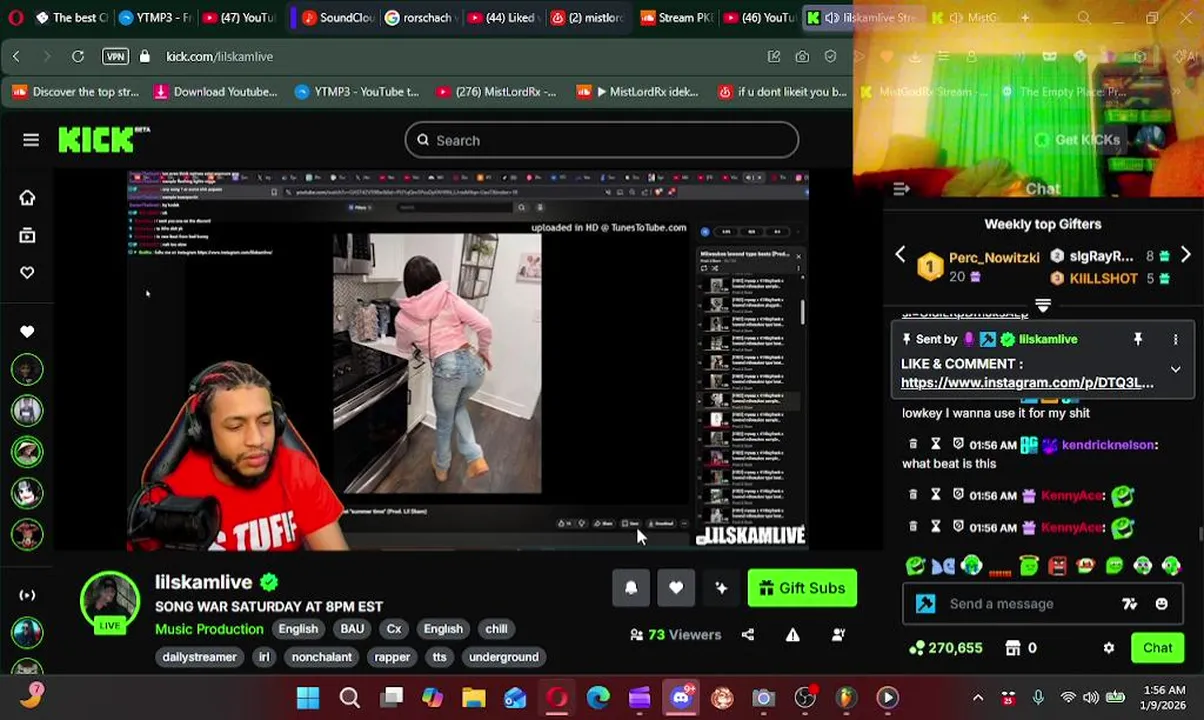Collapse the Weekly top Gifters panel handle
Screen dimensions: 1204x720
1043,305
